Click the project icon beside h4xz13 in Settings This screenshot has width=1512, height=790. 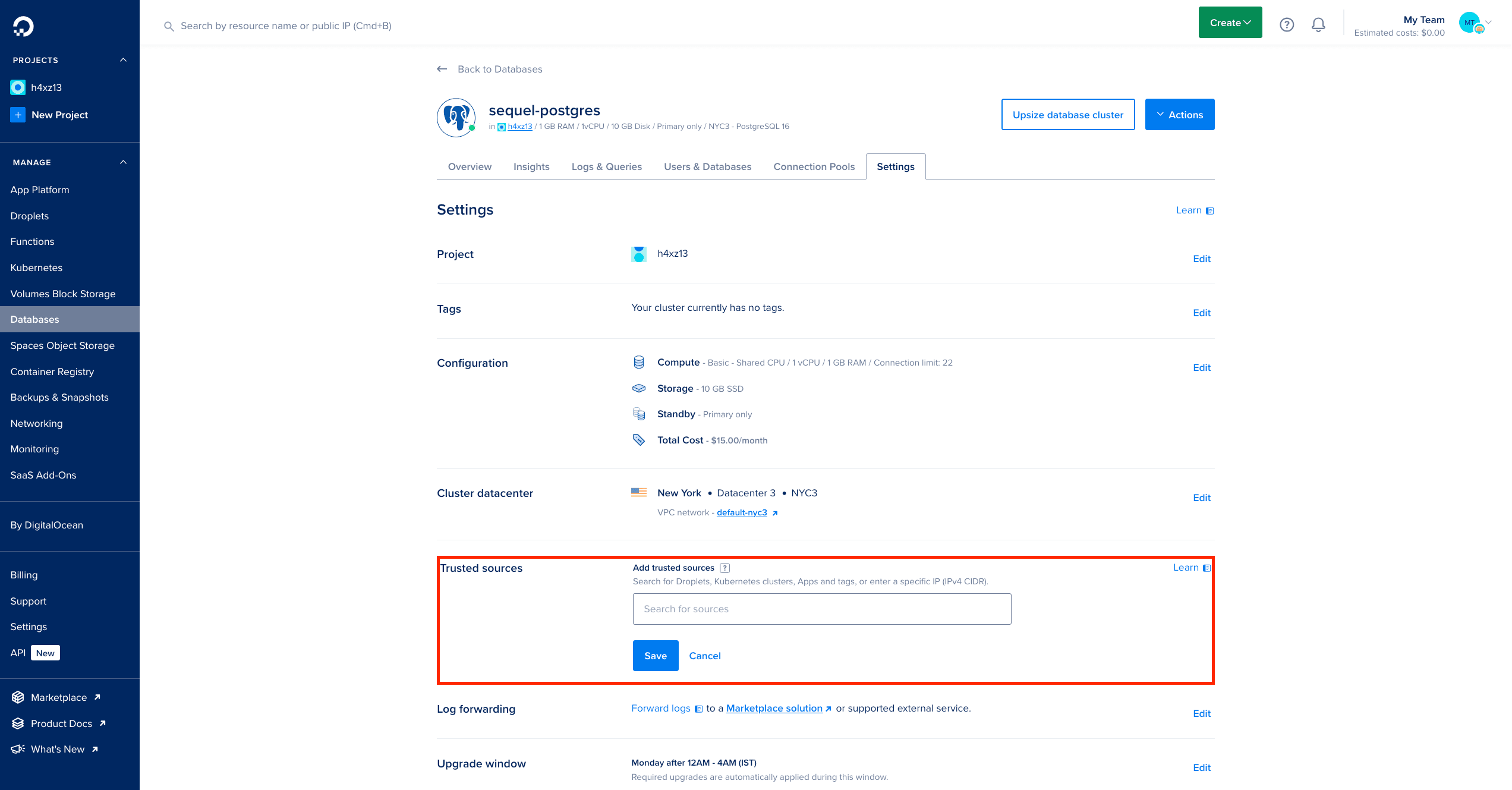pyautogui.click(x=639, y=254)
